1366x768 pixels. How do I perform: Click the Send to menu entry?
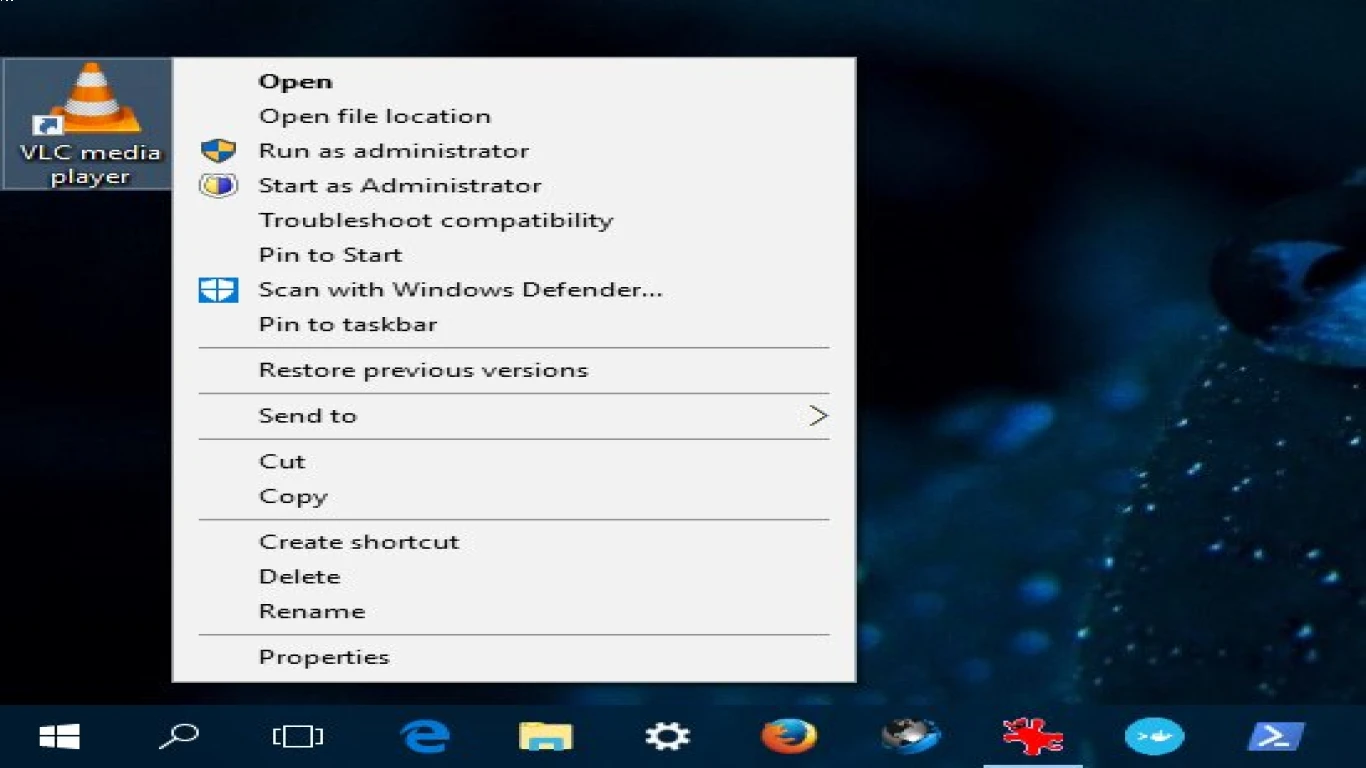(308, 416)
